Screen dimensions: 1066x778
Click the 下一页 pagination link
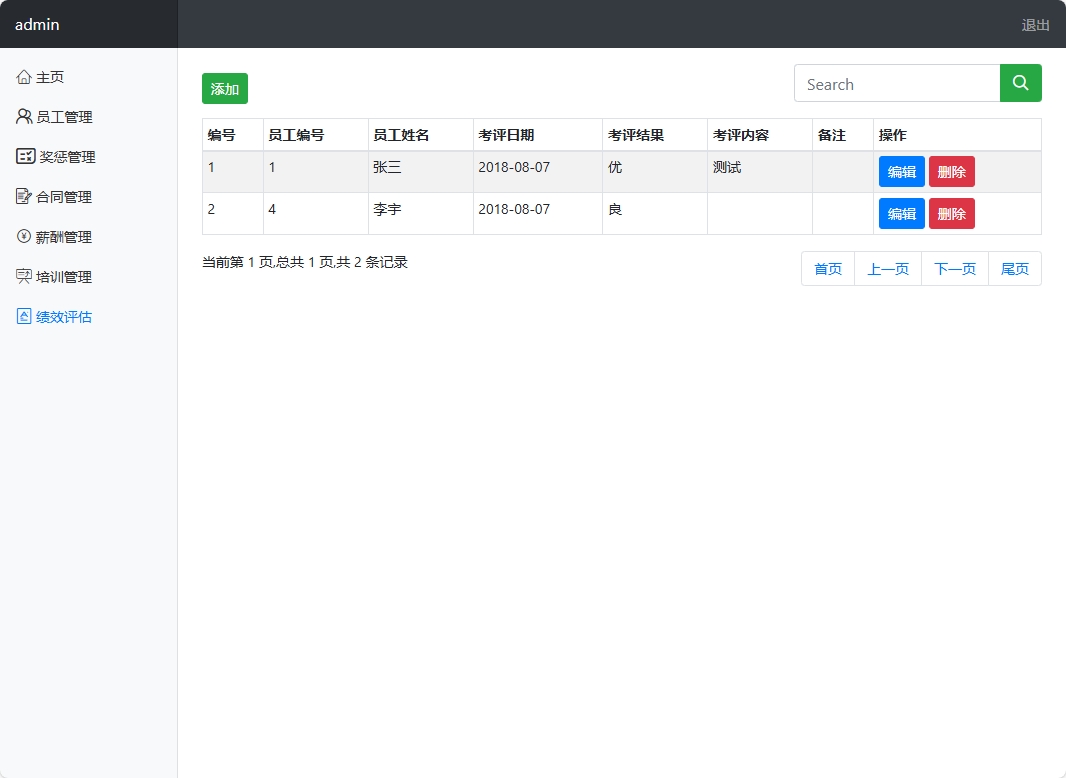pyautogui.click(x=953, y=268)
